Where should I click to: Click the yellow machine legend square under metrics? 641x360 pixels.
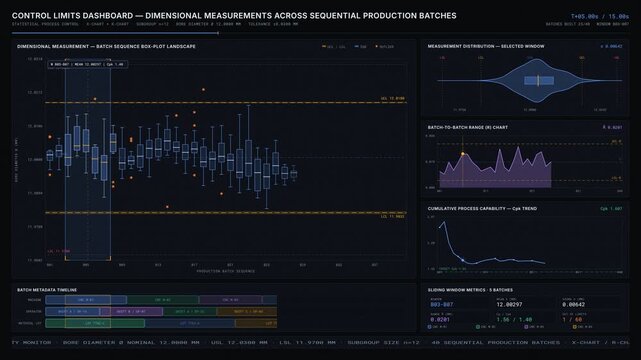point(574,327)
